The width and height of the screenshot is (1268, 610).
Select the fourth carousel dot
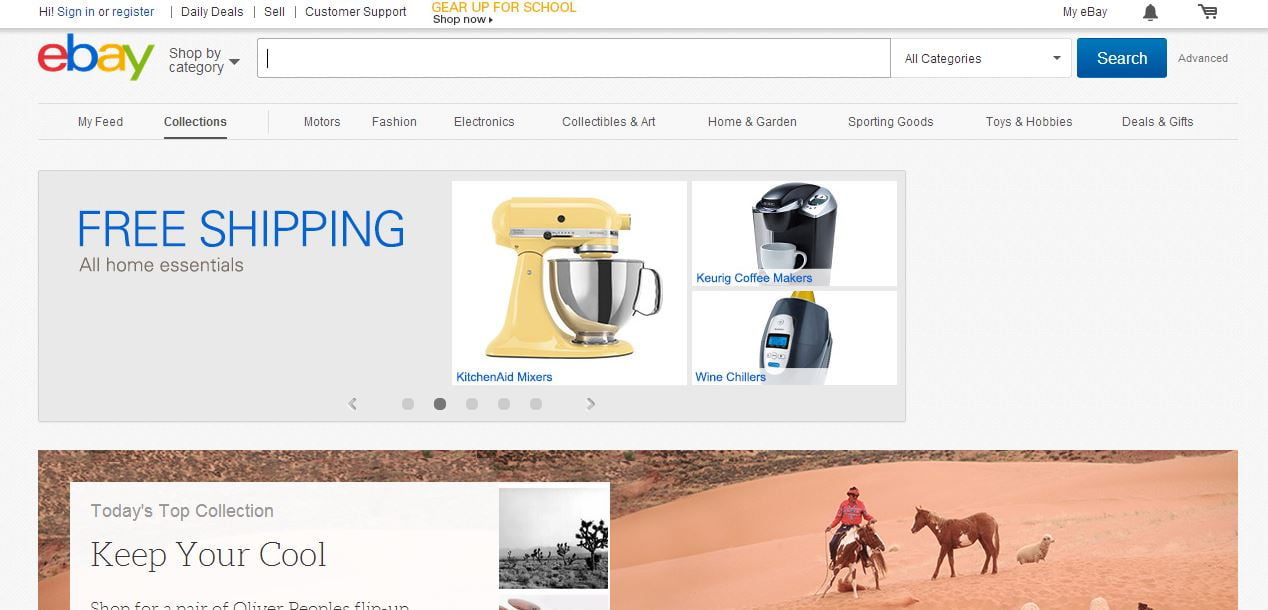[504, 404]
